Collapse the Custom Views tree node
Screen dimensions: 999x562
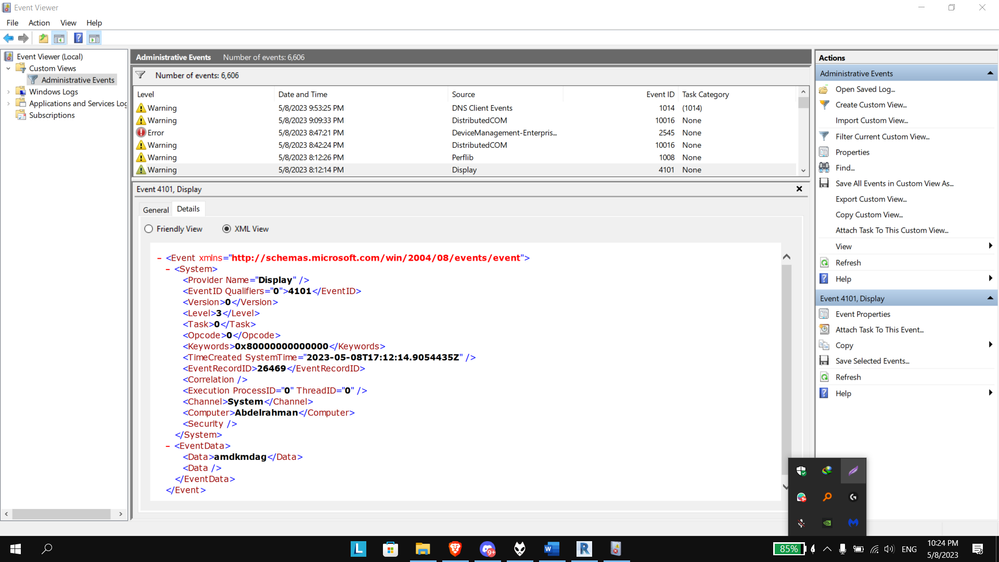(x=9, y=68)
